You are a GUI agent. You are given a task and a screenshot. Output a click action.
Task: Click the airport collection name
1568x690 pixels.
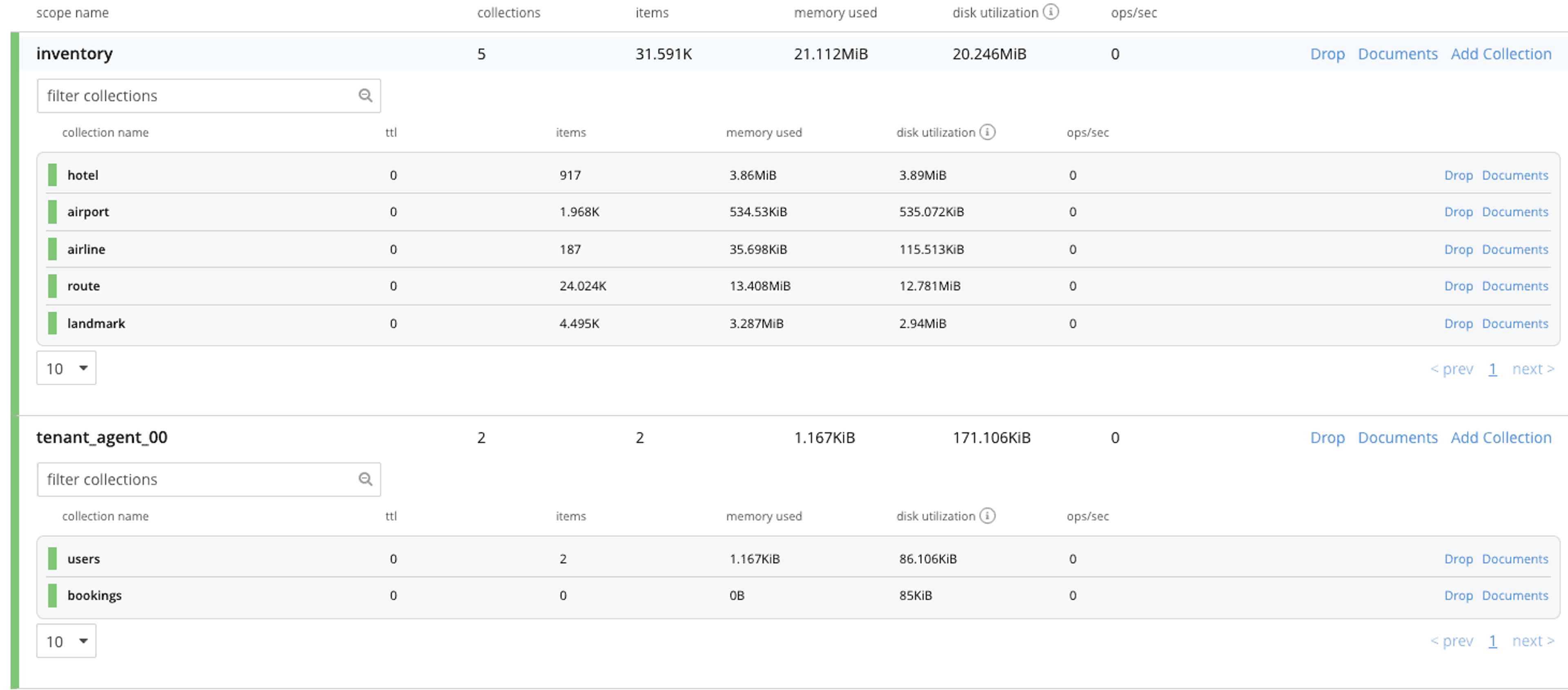point(88,212)
